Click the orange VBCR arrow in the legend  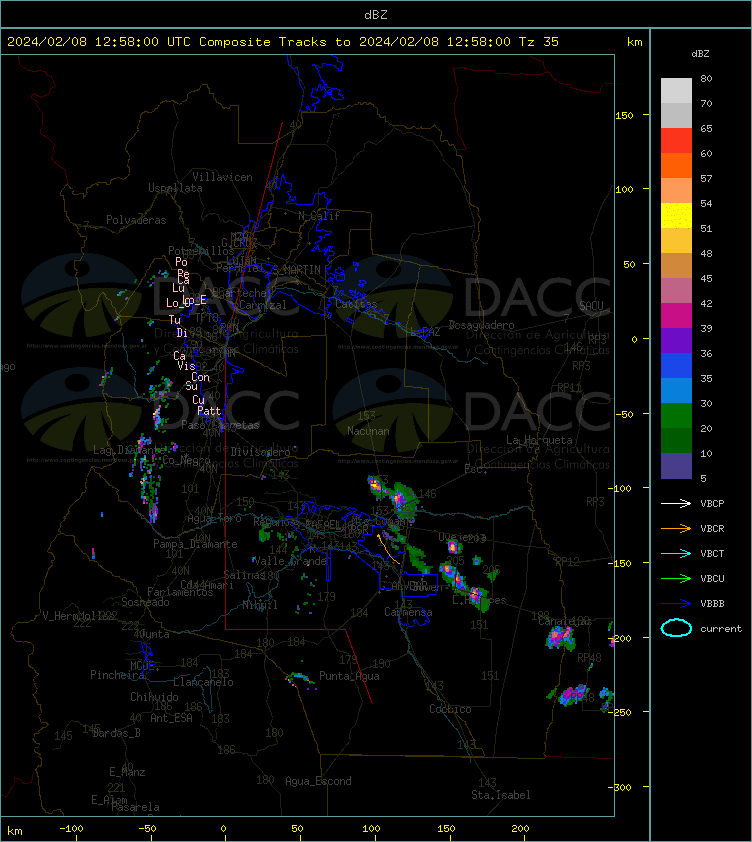tap(676, 528)
